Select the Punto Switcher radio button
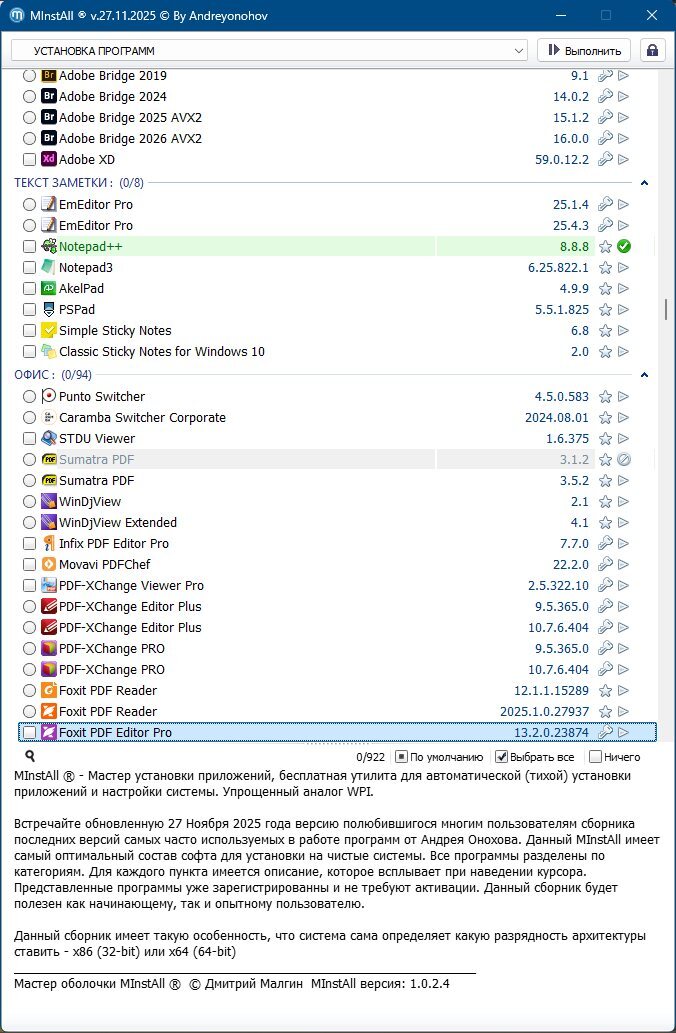This screenshot has width=676, height=1033. (x=29, y=397)
